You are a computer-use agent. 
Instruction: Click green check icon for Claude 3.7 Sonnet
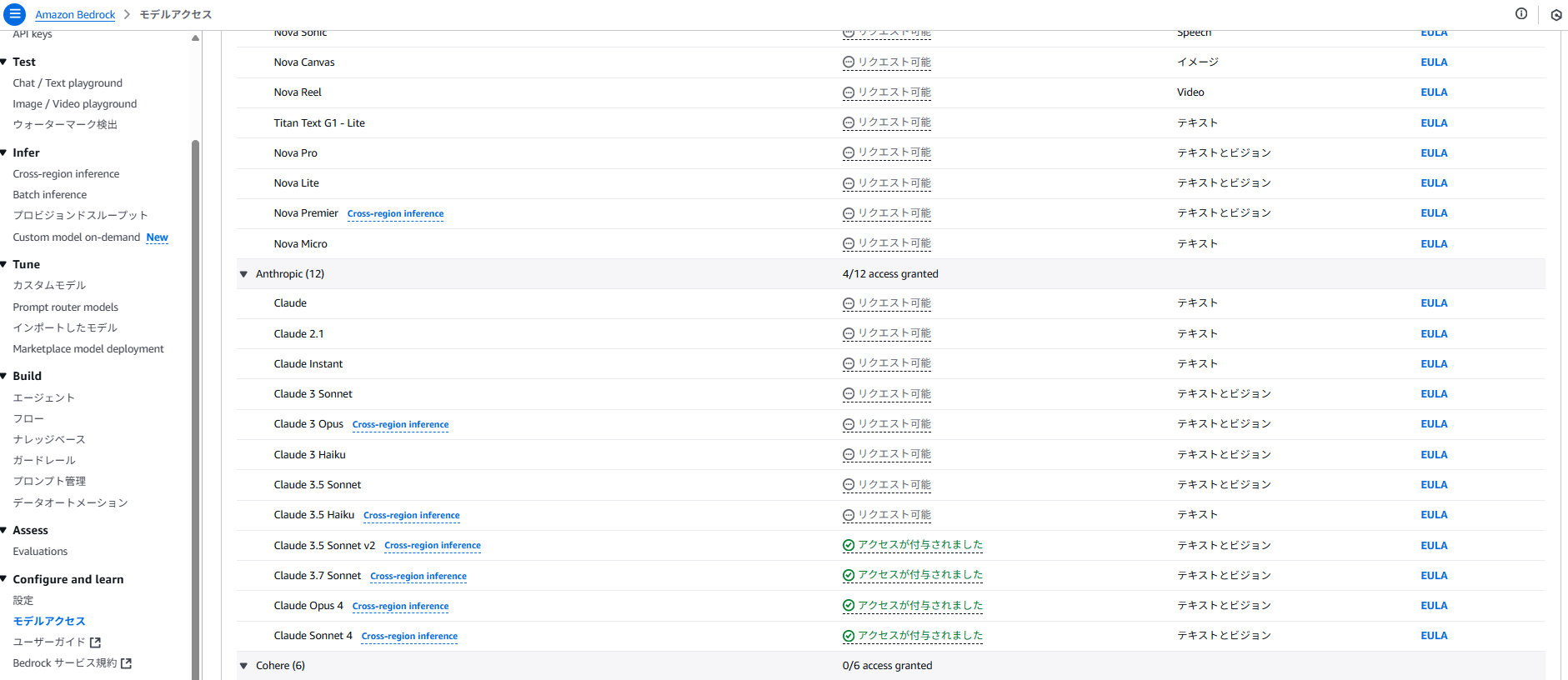[849, 576]
